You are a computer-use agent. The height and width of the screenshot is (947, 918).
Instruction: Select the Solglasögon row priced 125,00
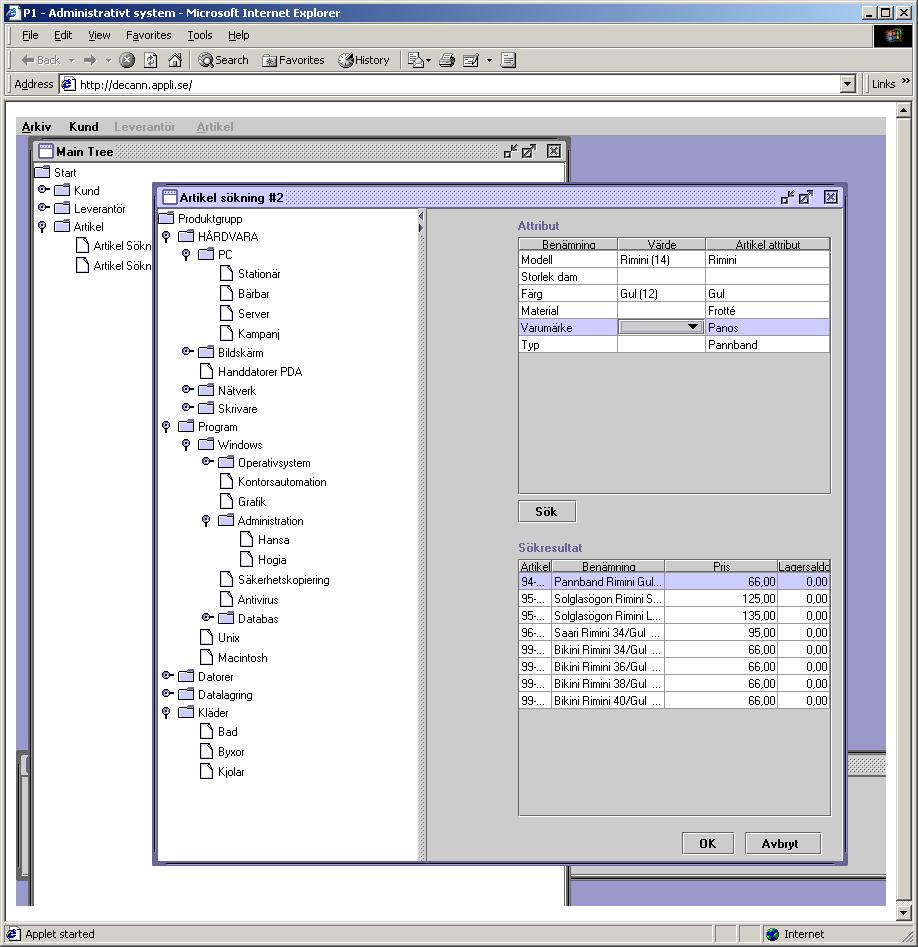pos(607,599)
